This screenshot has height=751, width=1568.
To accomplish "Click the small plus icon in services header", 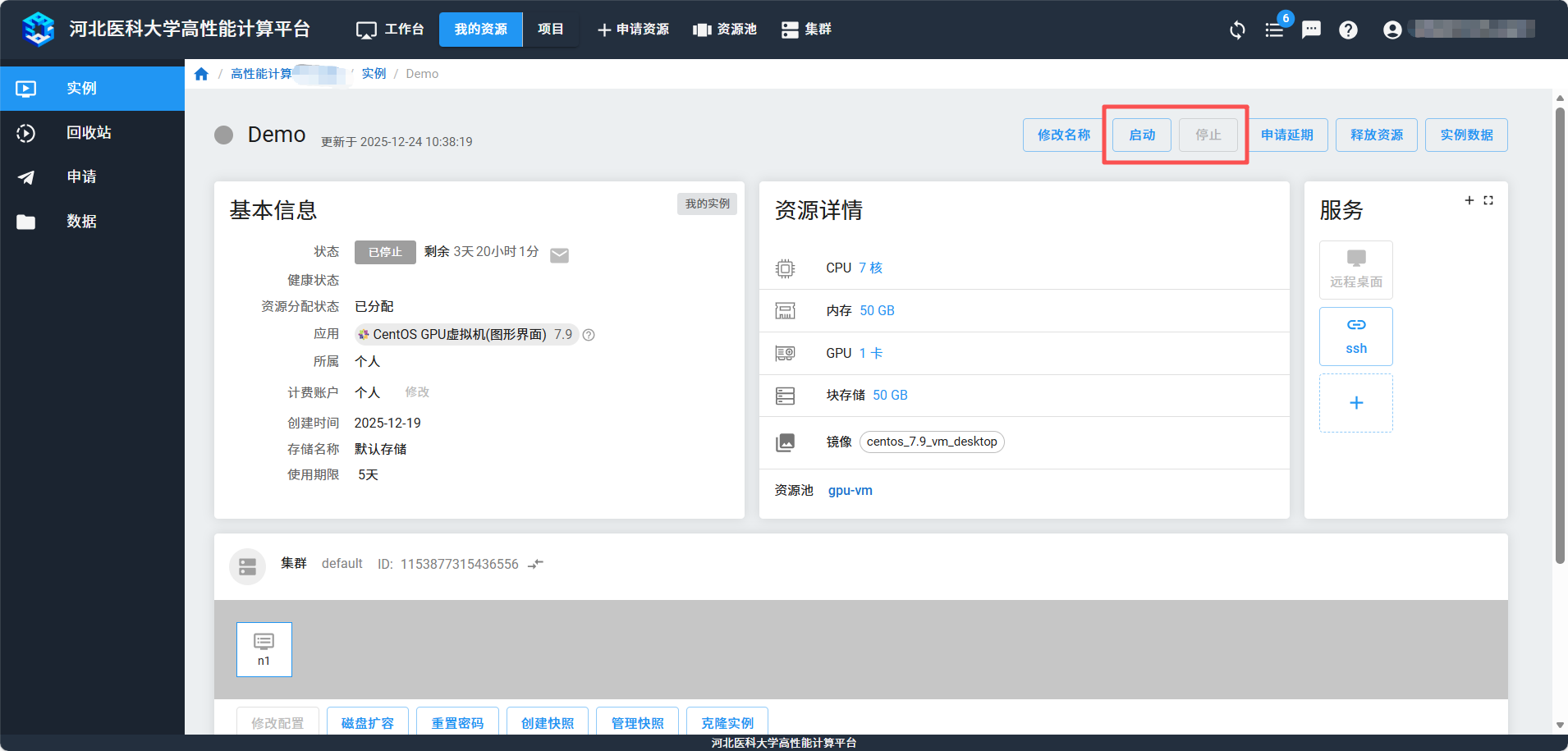I will [x=1469, y=200].
